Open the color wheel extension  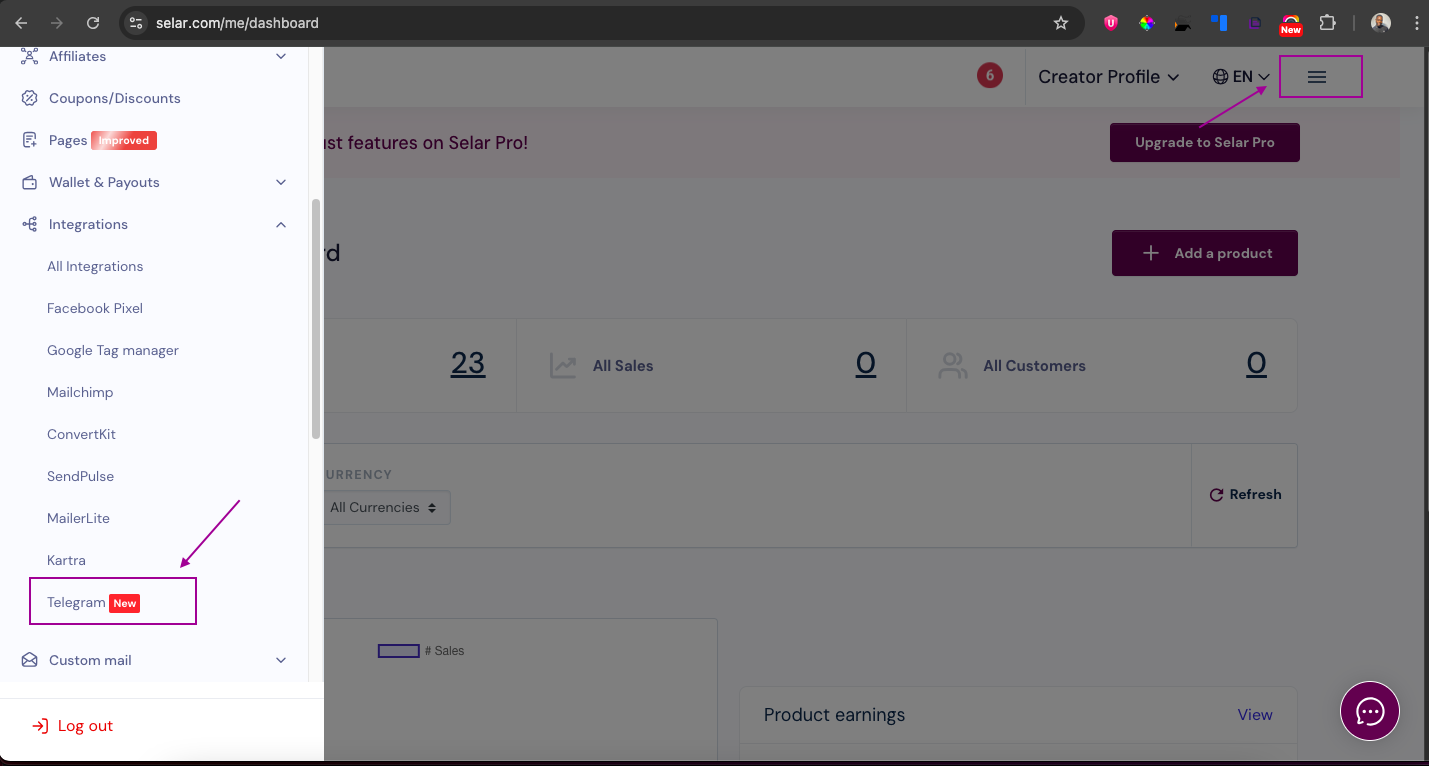click(1147, 22)
